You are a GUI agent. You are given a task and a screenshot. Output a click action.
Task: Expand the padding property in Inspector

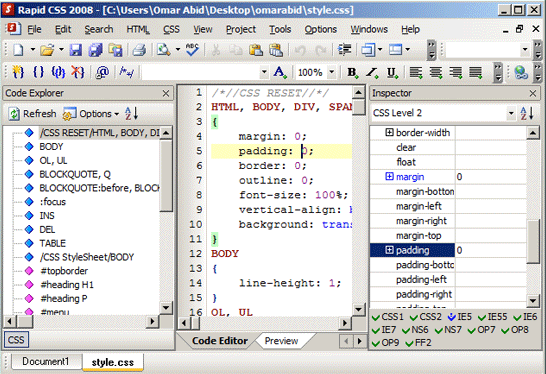pos(389,250)
